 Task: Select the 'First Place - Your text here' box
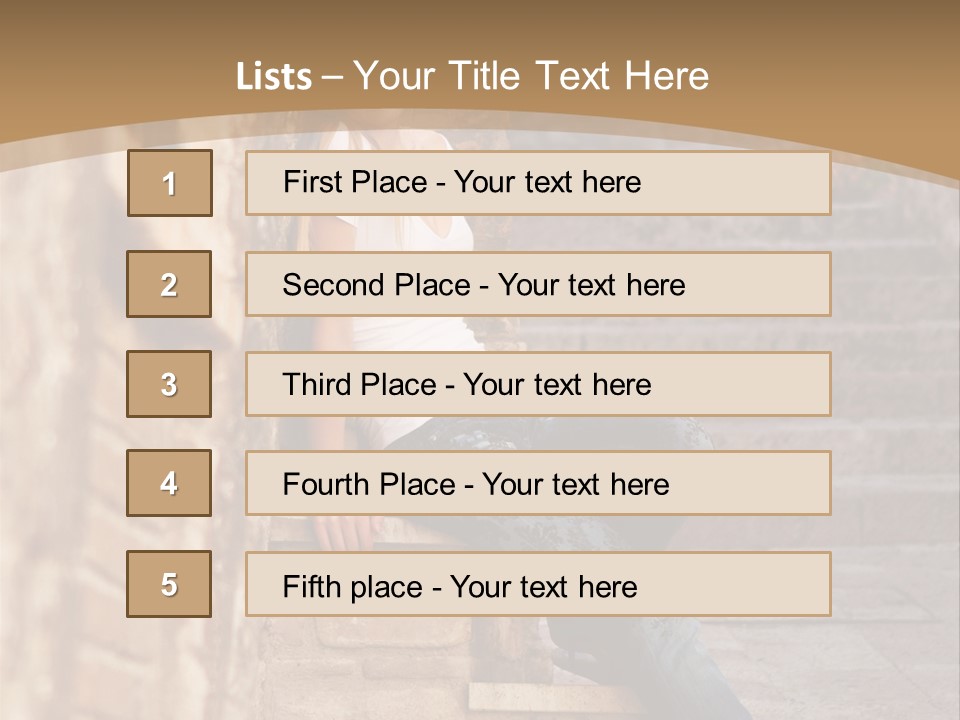click(x=538, y=183)
